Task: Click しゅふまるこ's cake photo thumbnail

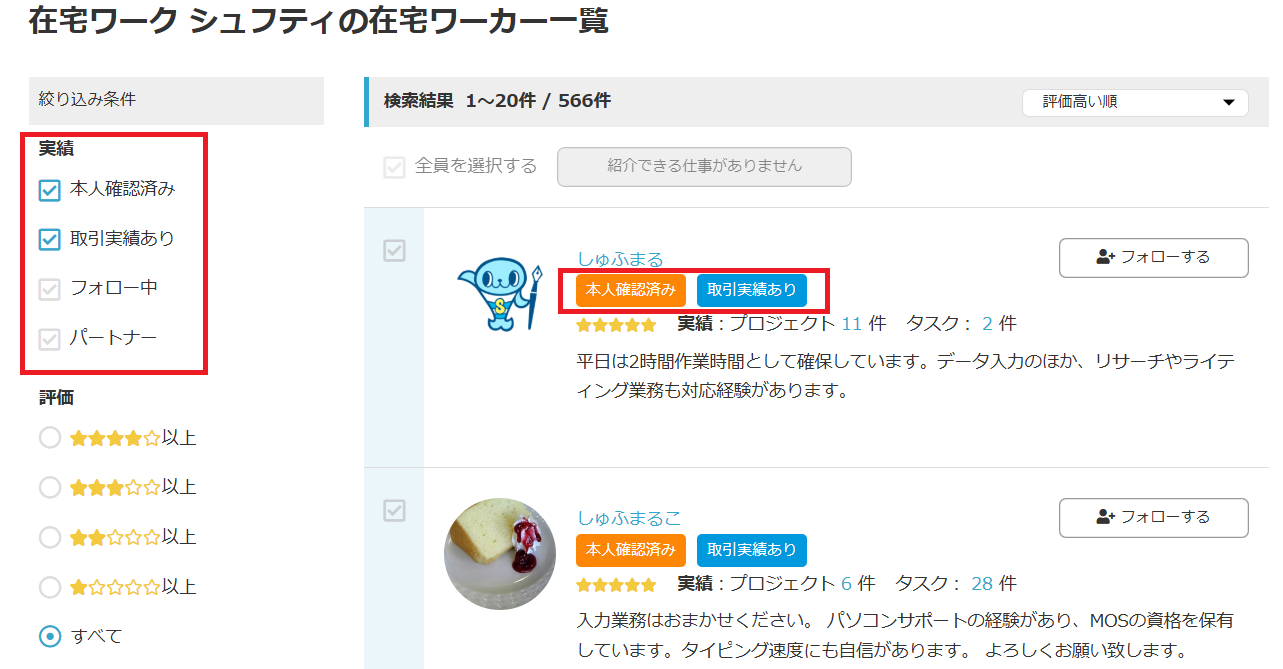Action: (500, 553)
